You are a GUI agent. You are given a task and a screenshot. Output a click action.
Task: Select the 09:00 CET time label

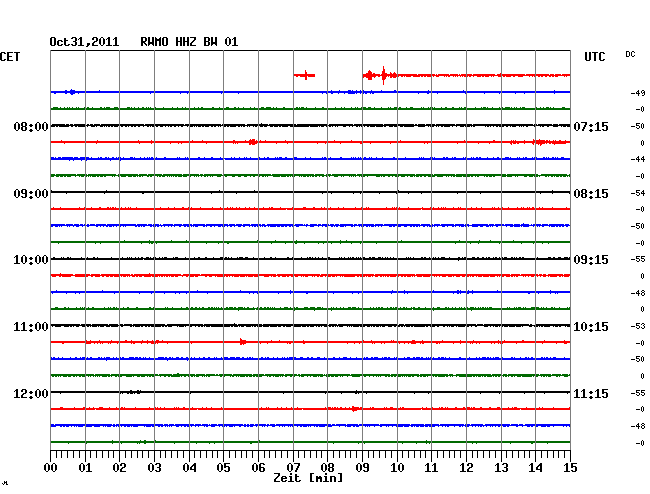pos(31,194)
